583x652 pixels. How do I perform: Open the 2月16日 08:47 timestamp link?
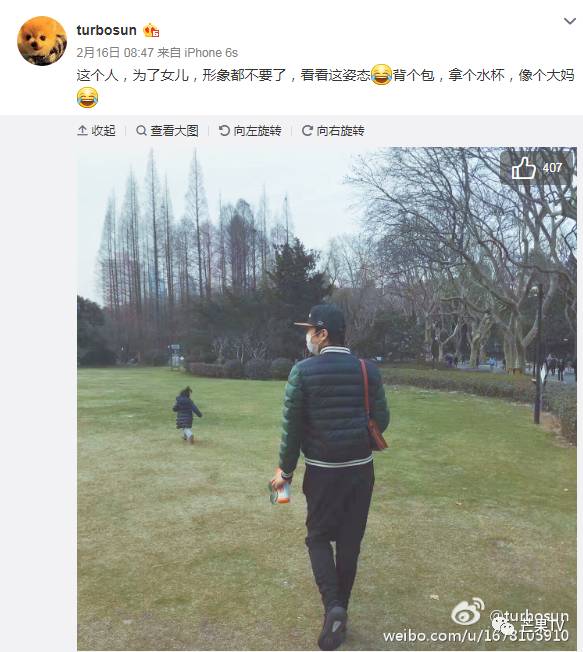click(x=115, y=52)
